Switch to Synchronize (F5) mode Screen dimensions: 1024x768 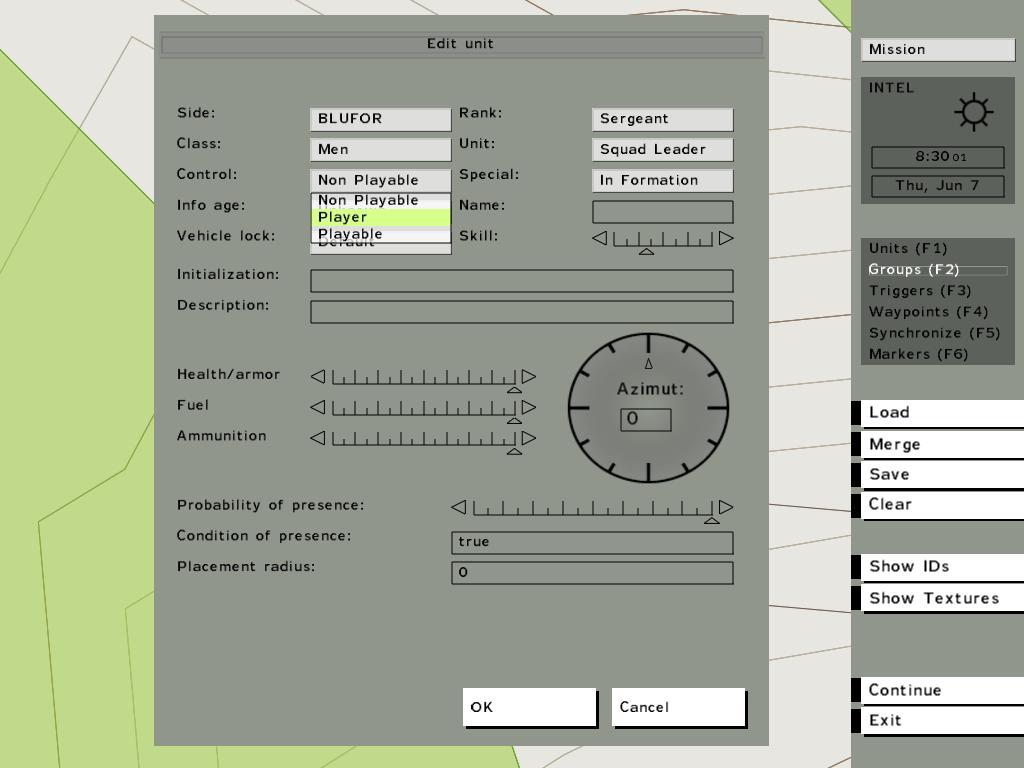[x=938, y=333]
